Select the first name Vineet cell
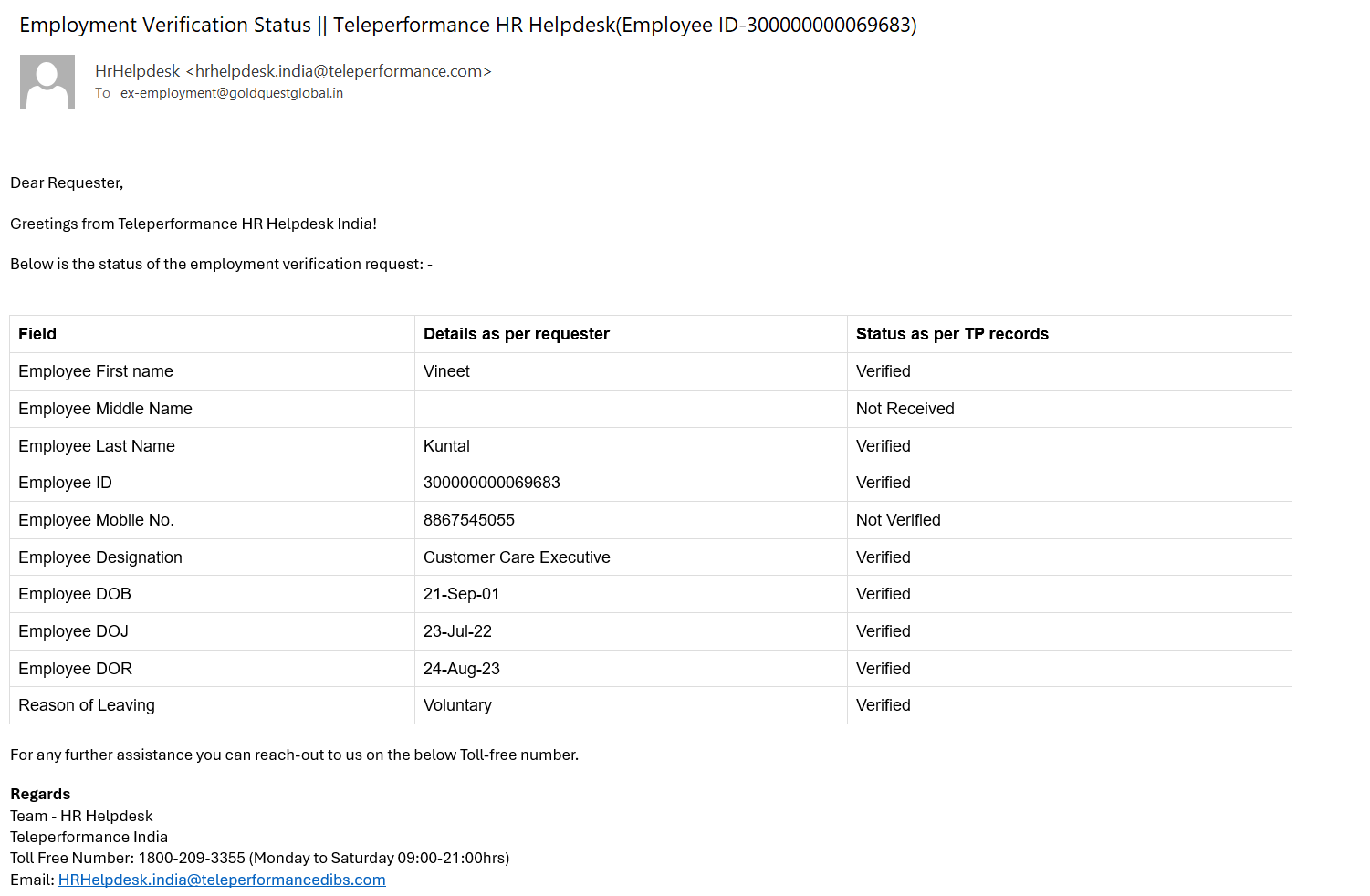 click(x=446, y=371)
